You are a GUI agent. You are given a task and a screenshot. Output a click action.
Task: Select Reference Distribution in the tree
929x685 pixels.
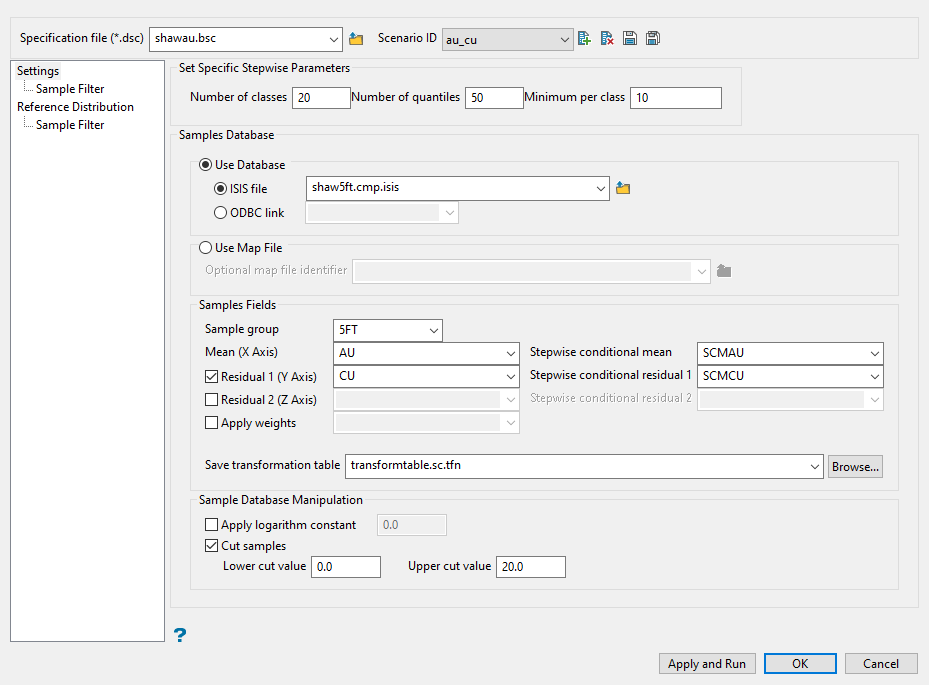[x=75, y=107]
